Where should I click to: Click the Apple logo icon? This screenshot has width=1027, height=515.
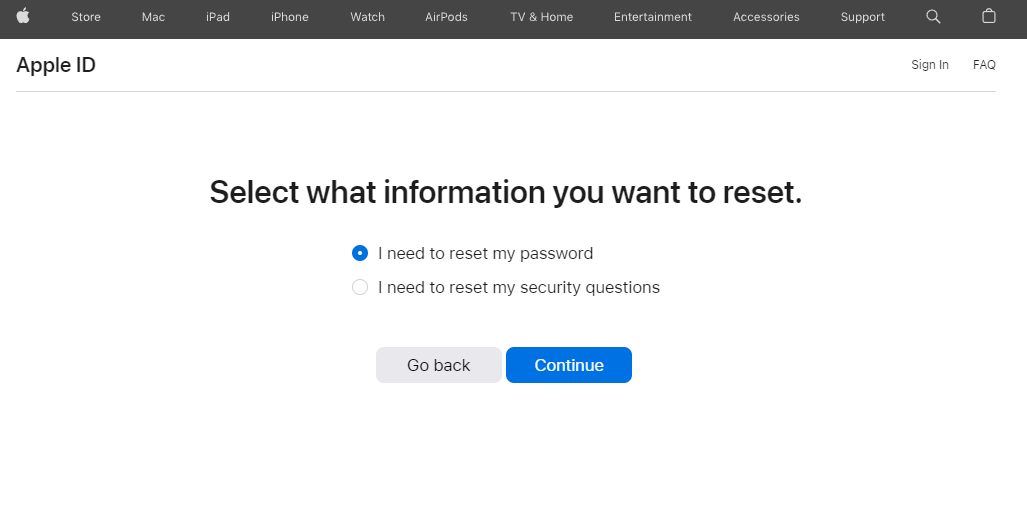[x=23, y=16]
